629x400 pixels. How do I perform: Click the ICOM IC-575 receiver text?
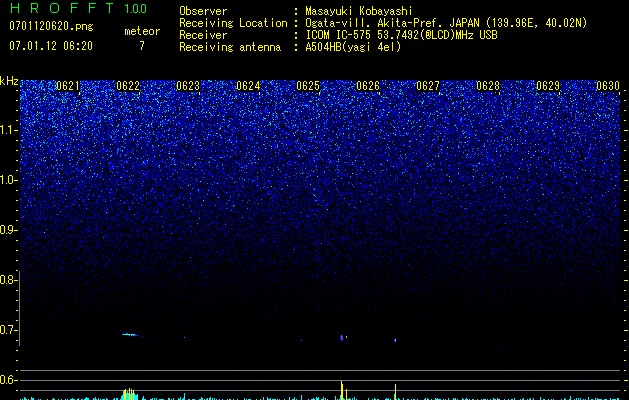[401, 35]
